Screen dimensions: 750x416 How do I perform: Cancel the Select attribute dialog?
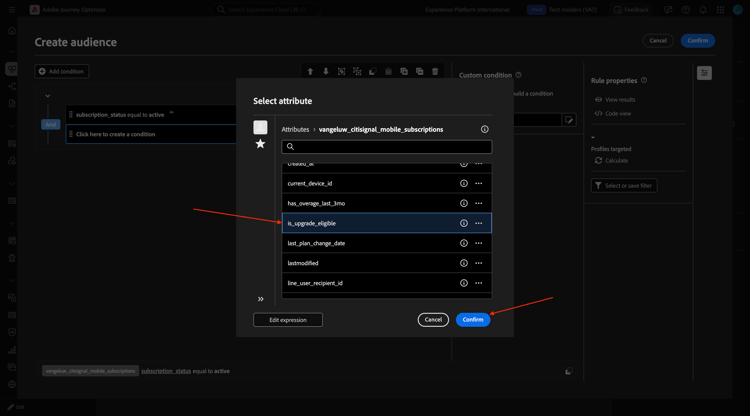[x=433, y=320]
